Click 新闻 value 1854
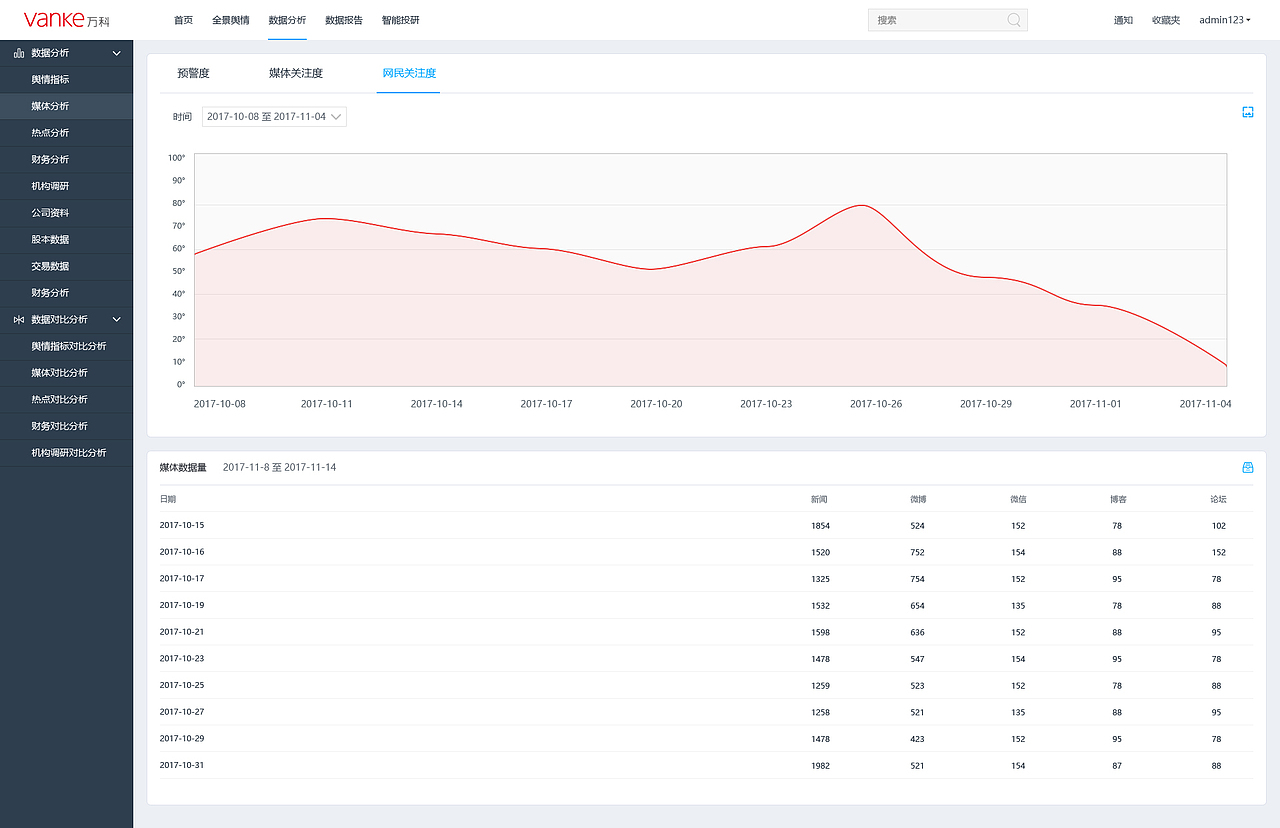The image size is (1280, 828). [x=821, y=526]
